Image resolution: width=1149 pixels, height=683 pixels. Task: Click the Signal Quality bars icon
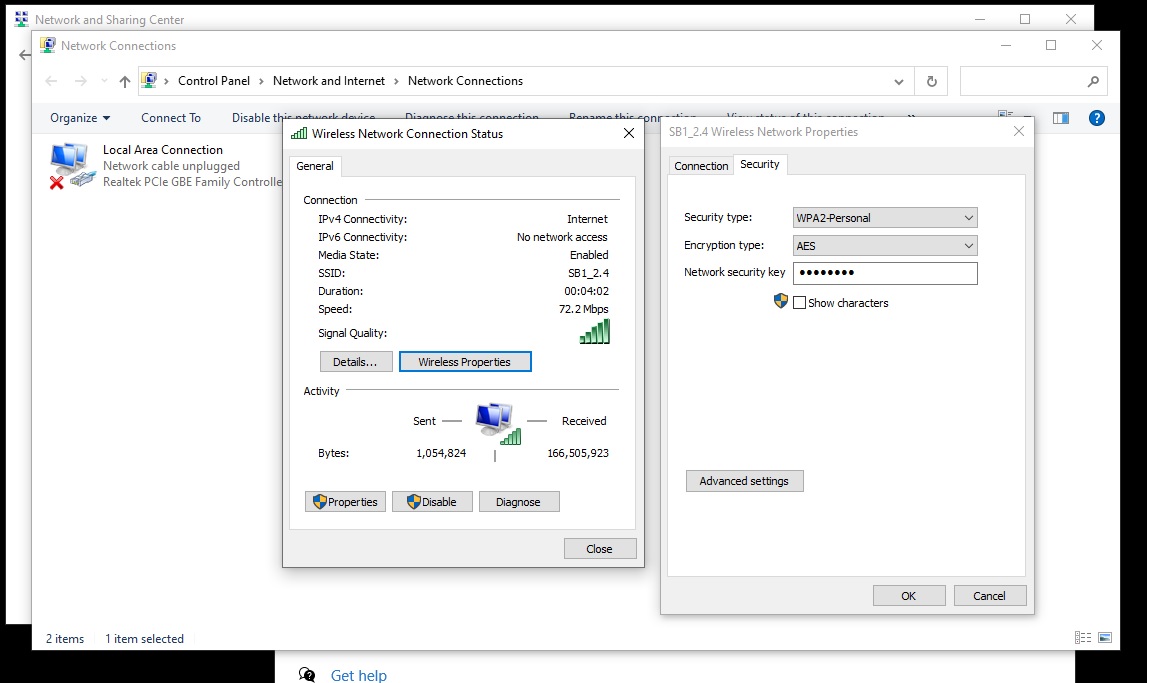pos(594,332)
